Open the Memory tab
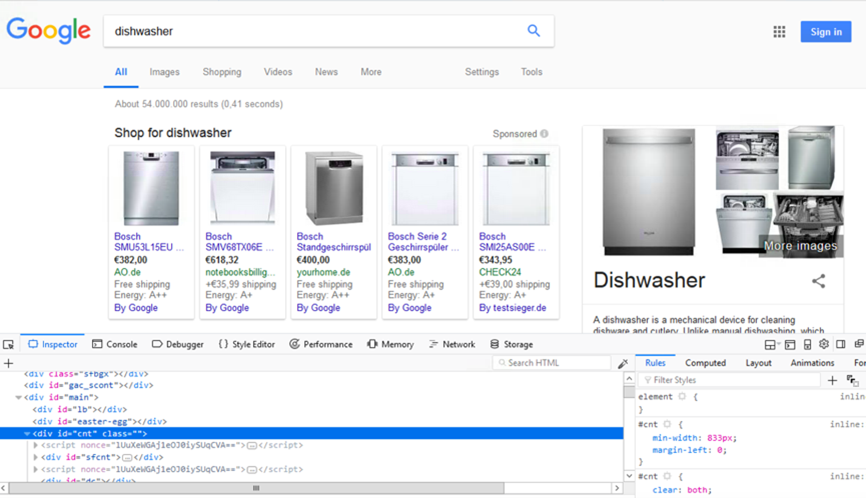The width and height of the screenshot is (866, 498). 390,345
